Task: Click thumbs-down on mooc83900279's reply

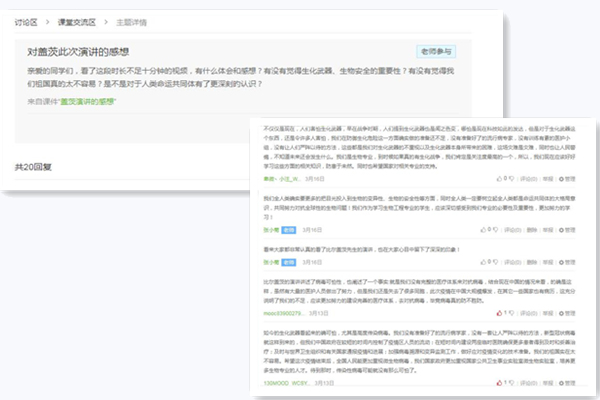Action: pos(503,311)
